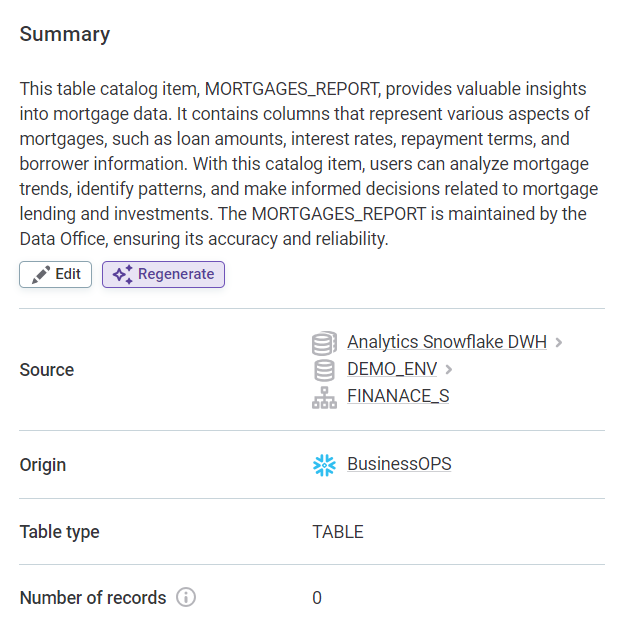629x644 pixels.
Task: Click the Summary section heading
Action: pyautogui.click(x=65, y=34)
